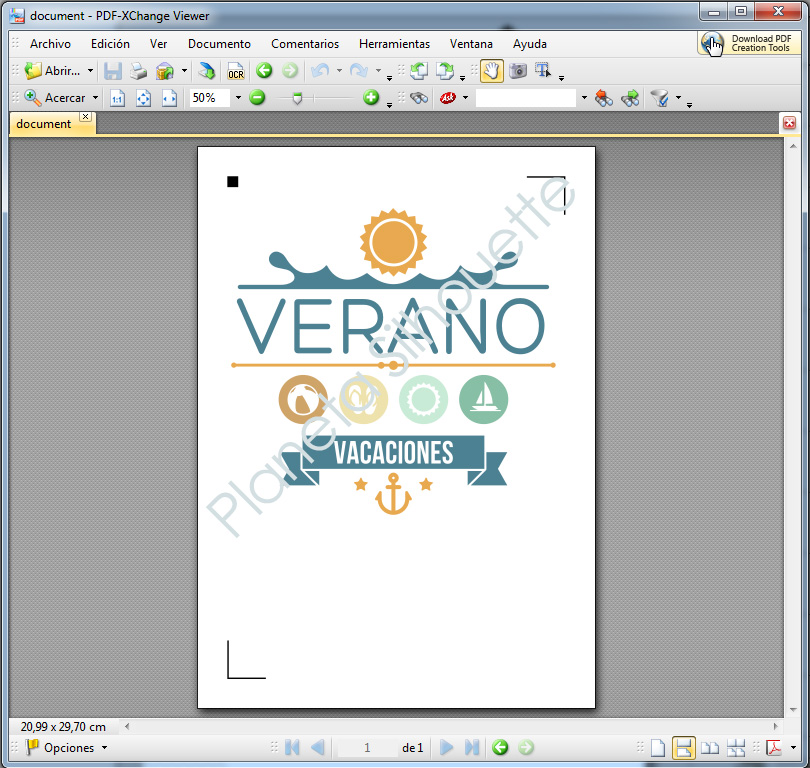The image size is (810, 768).
Task: Open the search box history dropdown
Action: point(584,98)
